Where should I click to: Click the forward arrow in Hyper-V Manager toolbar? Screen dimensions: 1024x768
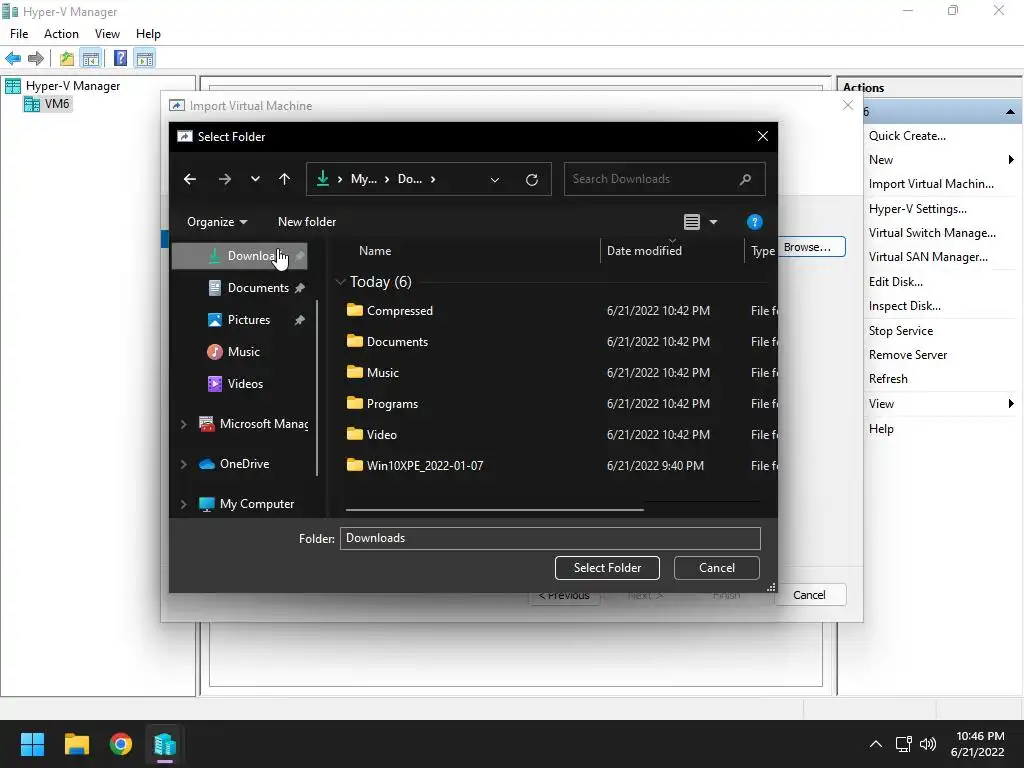(36, 59)
